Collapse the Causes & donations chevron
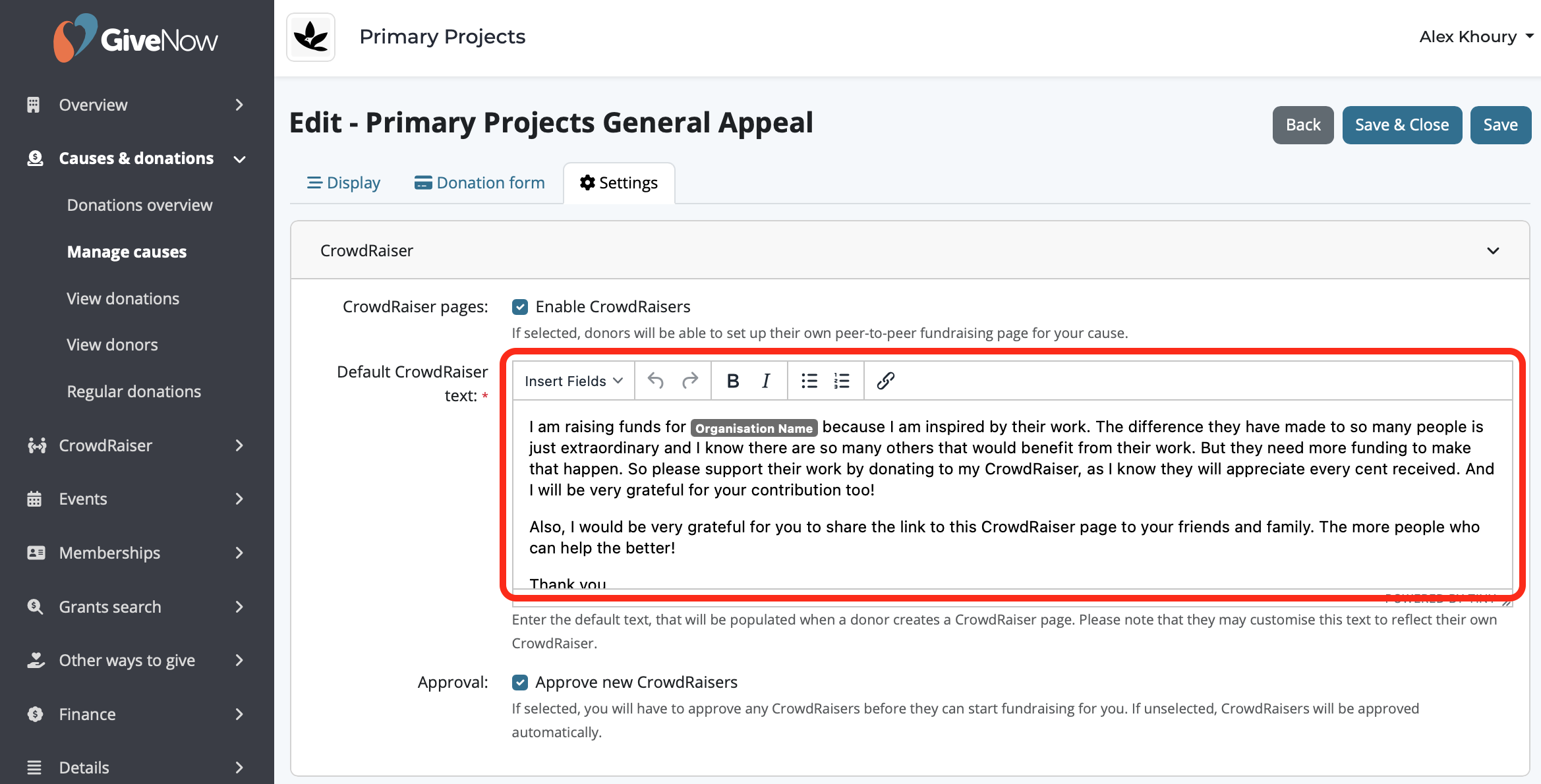This screenshot has width=1541, height=784. (240, 159)
